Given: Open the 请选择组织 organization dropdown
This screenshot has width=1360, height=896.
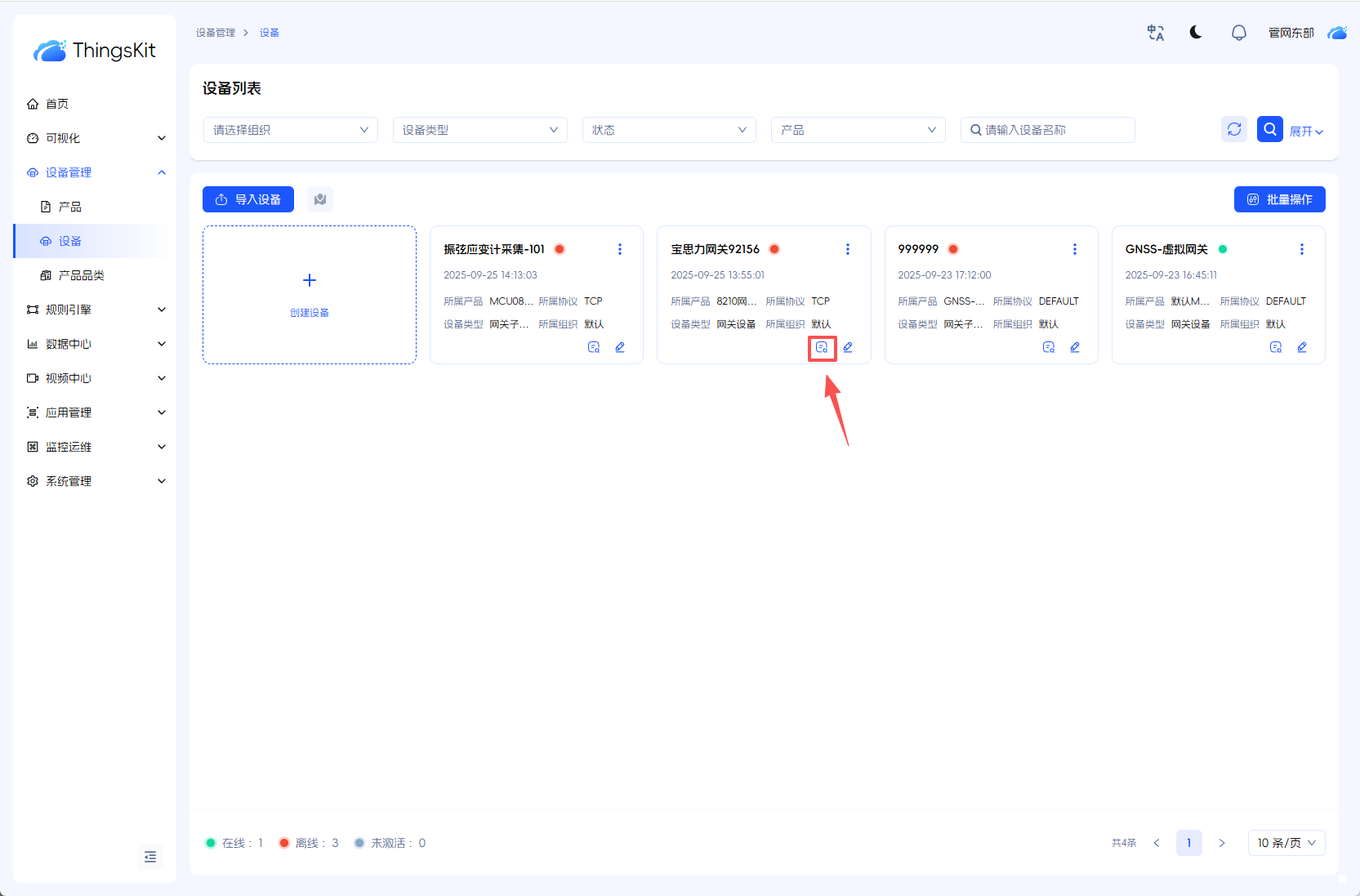Looking at the screenshot, I should click(290, 130).
